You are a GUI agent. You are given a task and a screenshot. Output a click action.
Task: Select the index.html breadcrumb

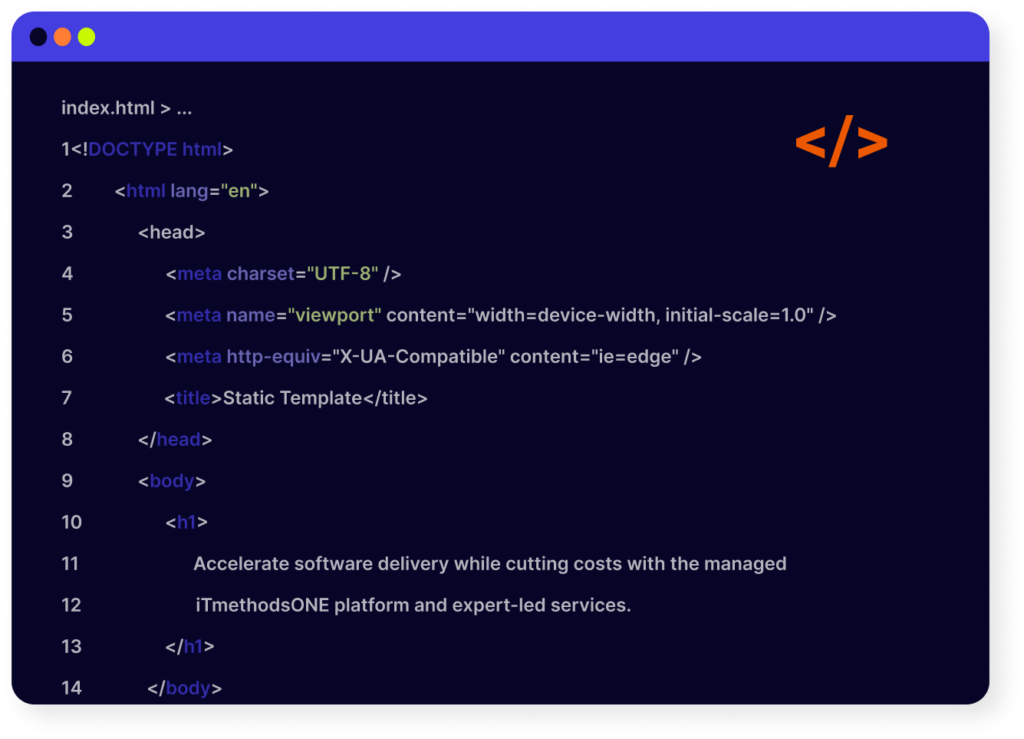tap(127, 108)
